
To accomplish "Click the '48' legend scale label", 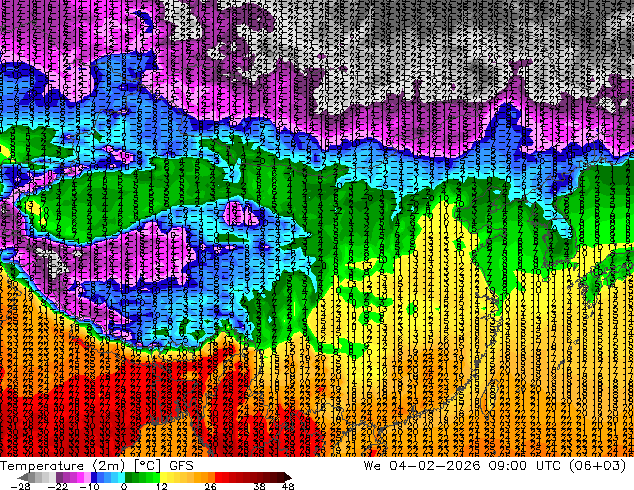I will click(288, 486).
